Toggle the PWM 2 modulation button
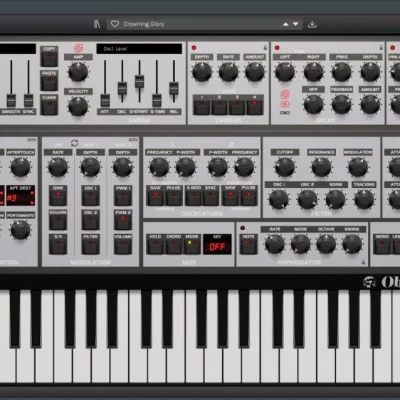 coord(123,220)
